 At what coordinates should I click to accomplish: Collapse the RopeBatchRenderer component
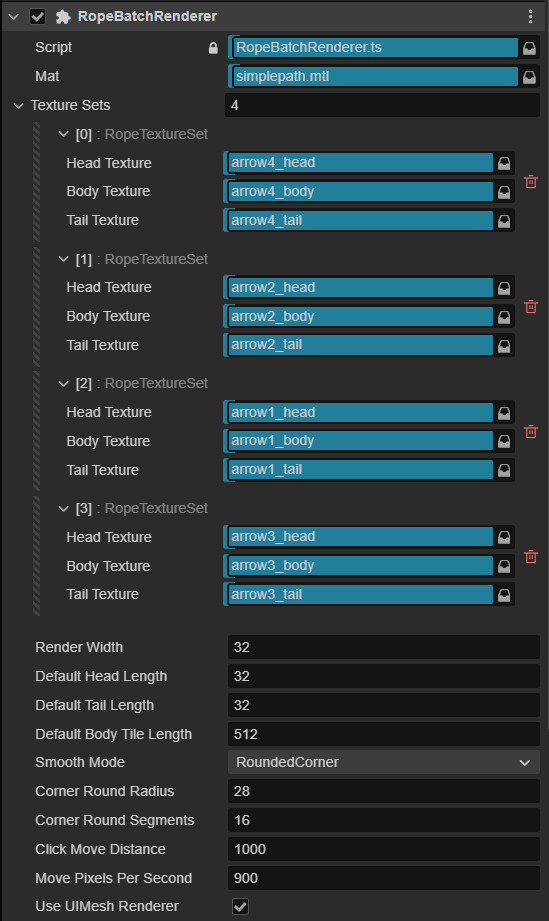point(14,17)
